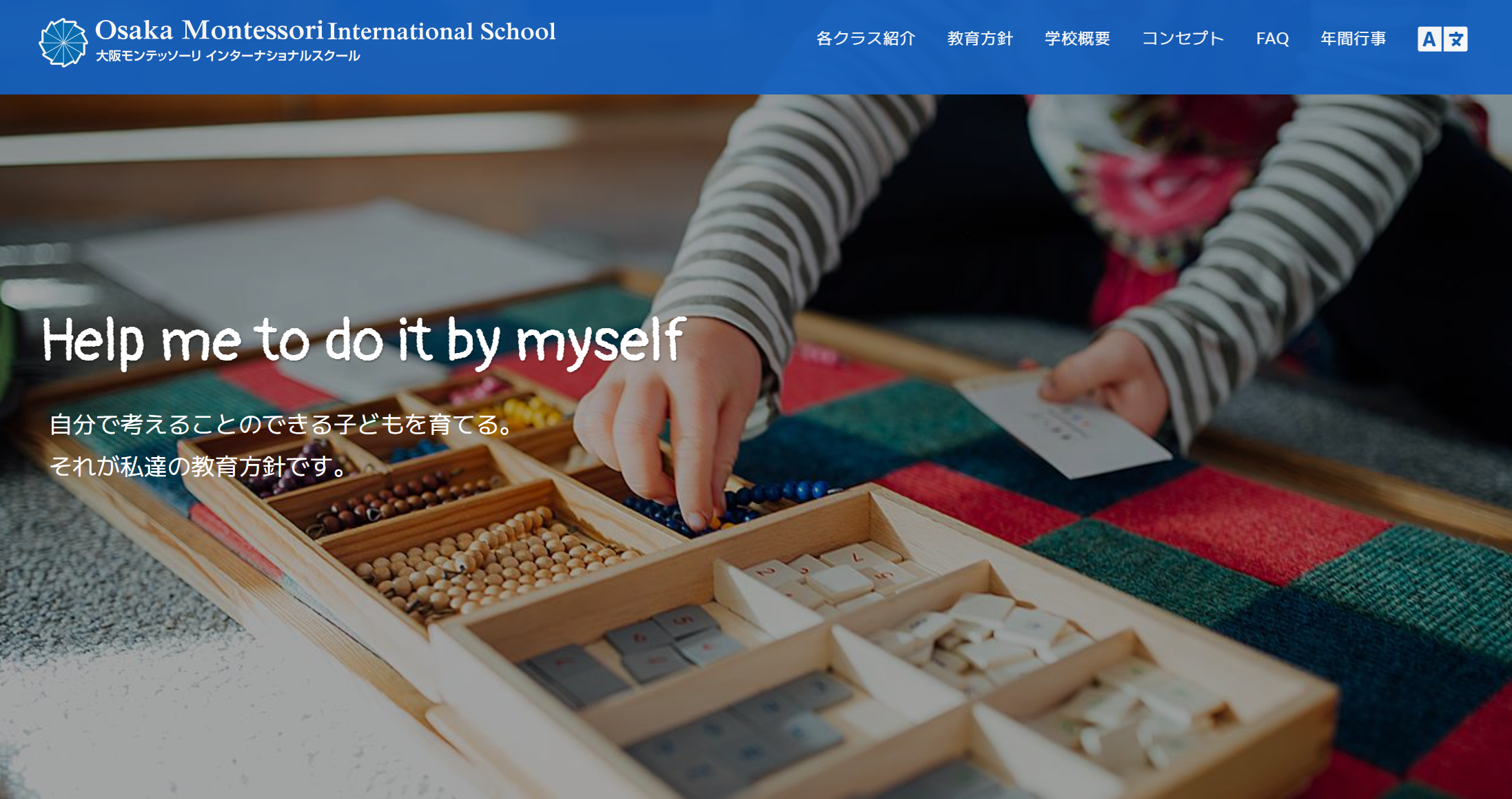Open the 各クラス紹介 menu item
This screenshot has width=1512, height=799.
pyautogui.click(x=866, y=39)
